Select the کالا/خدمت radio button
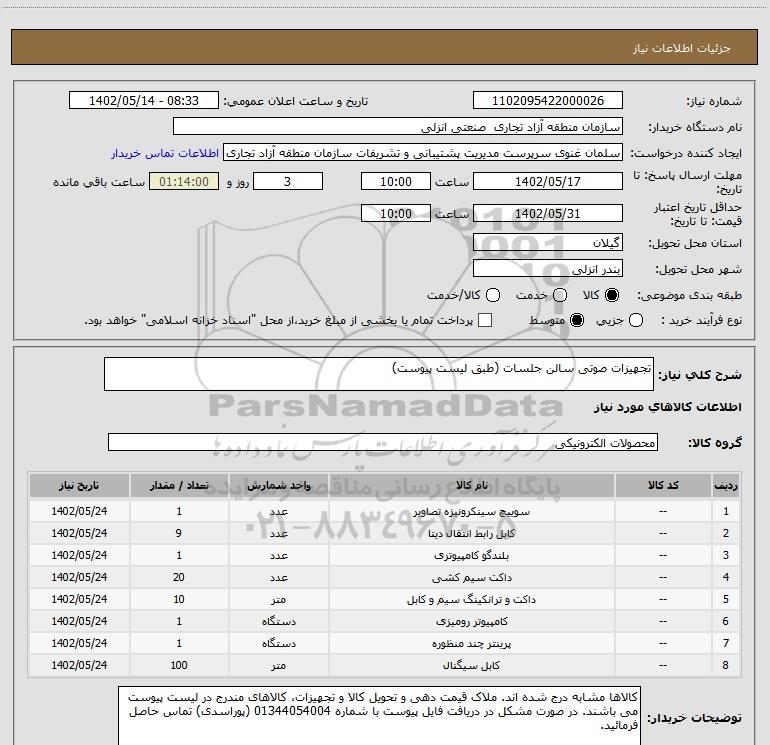 click(x=493, y=295)
